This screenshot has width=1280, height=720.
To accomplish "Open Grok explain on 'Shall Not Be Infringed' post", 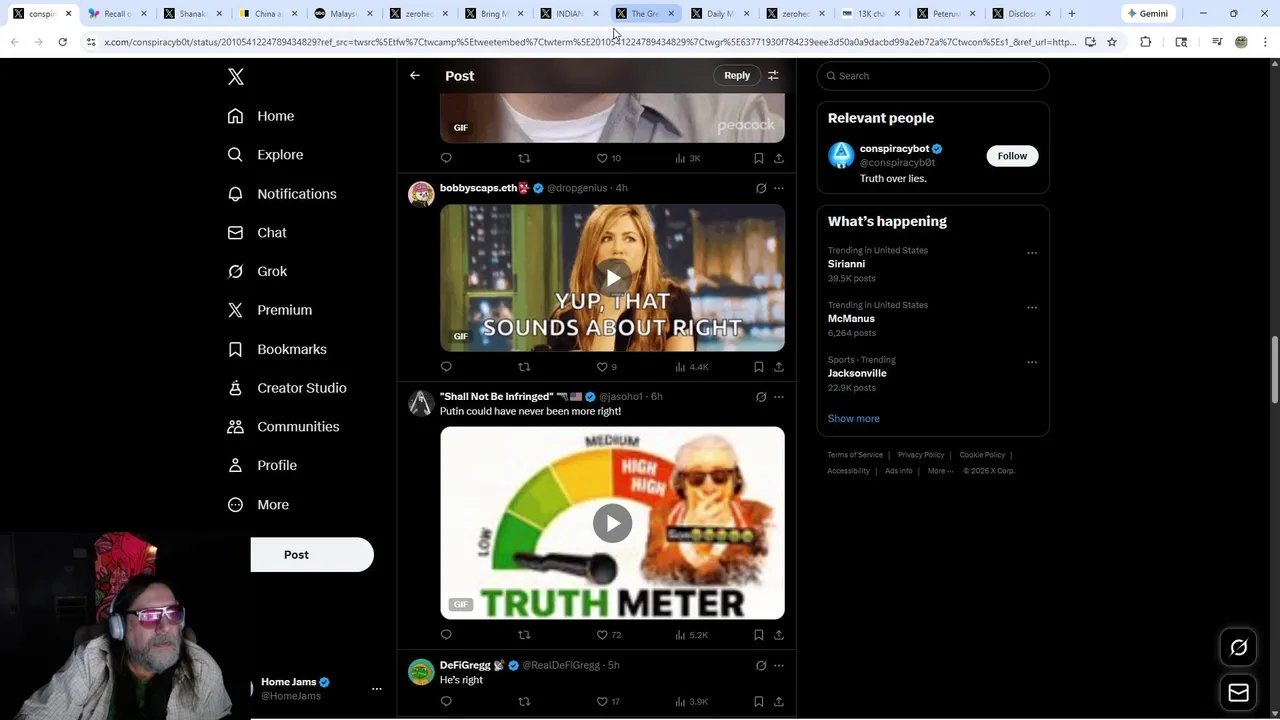I will point(761,397).
